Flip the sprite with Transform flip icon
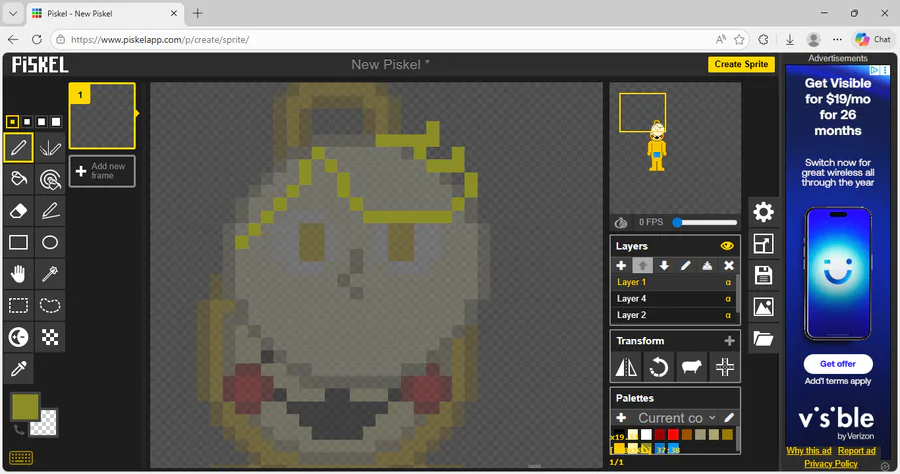The image size is (900, 474). (x=626, y=367)
